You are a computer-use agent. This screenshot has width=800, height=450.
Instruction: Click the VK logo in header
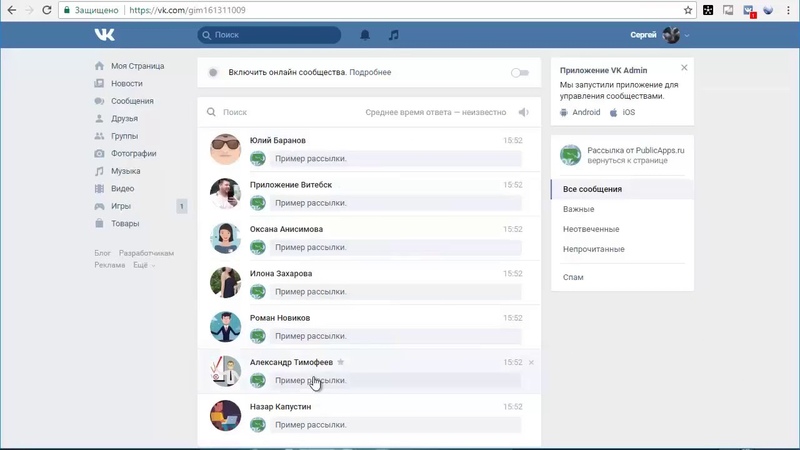point(105,35)
